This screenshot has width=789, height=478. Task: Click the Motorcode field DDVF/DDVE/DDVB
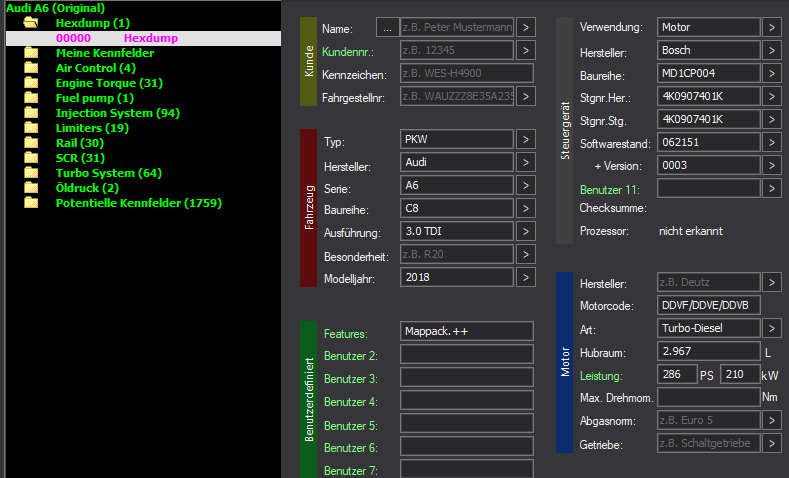(x=708, y=305)
